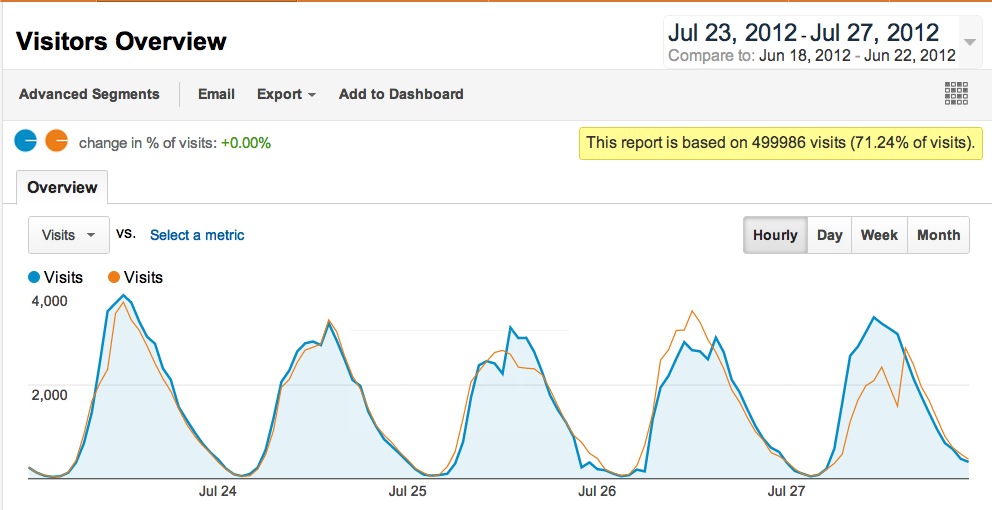Expand the date range dropdown arrow
The width and height of the screenshot is (992, 510).
(969, 42)
